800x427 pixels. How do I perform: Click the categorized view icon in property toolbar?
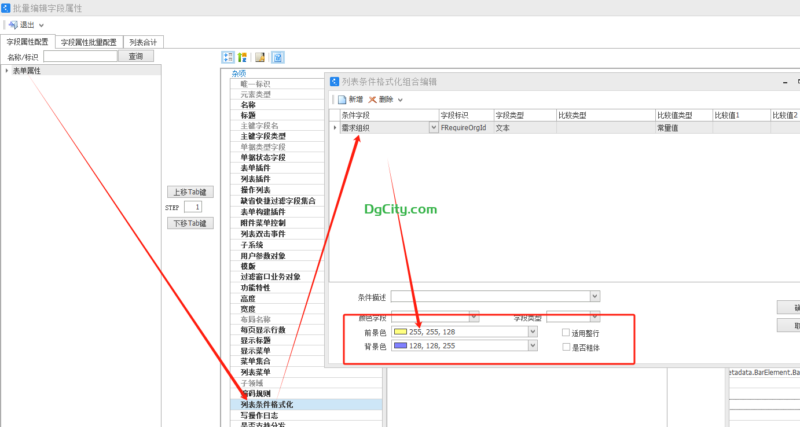coord(228,57)
